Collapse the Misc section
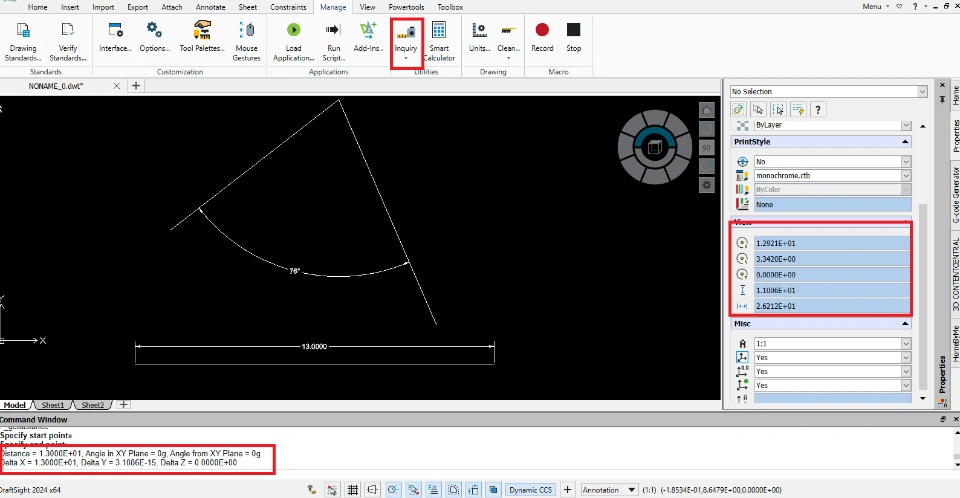 pos(905,323)
